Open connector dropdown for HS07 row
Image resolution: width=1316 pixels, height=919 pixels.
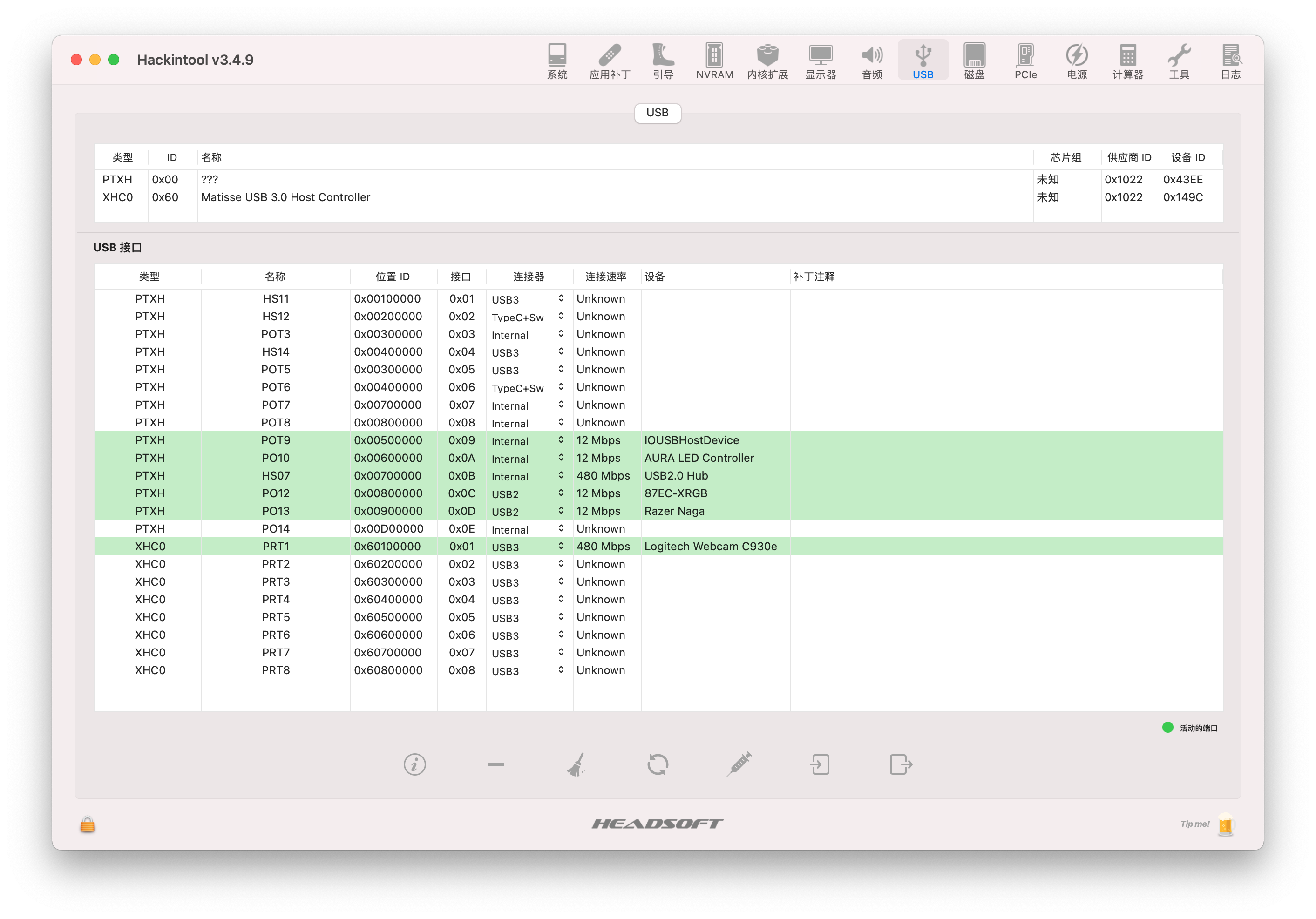528,476
